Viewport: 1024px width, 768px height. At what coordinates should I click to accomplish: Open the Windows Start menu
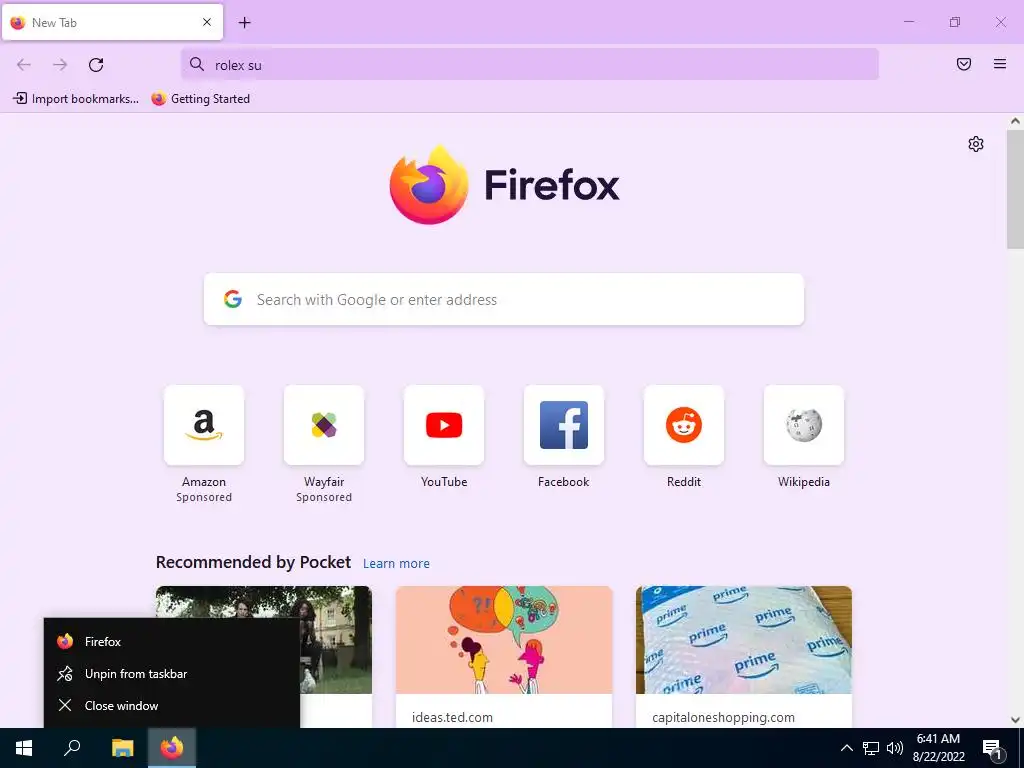pyautogui.click(x=24, y=748)
